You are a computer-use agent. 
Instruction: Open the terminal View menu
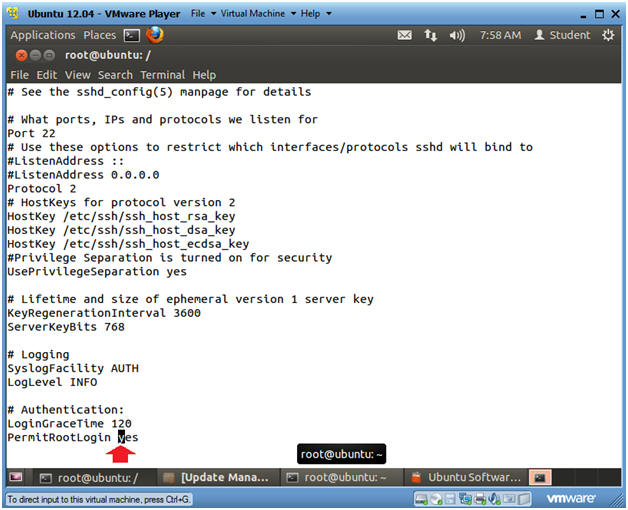[x=78, y=75]
